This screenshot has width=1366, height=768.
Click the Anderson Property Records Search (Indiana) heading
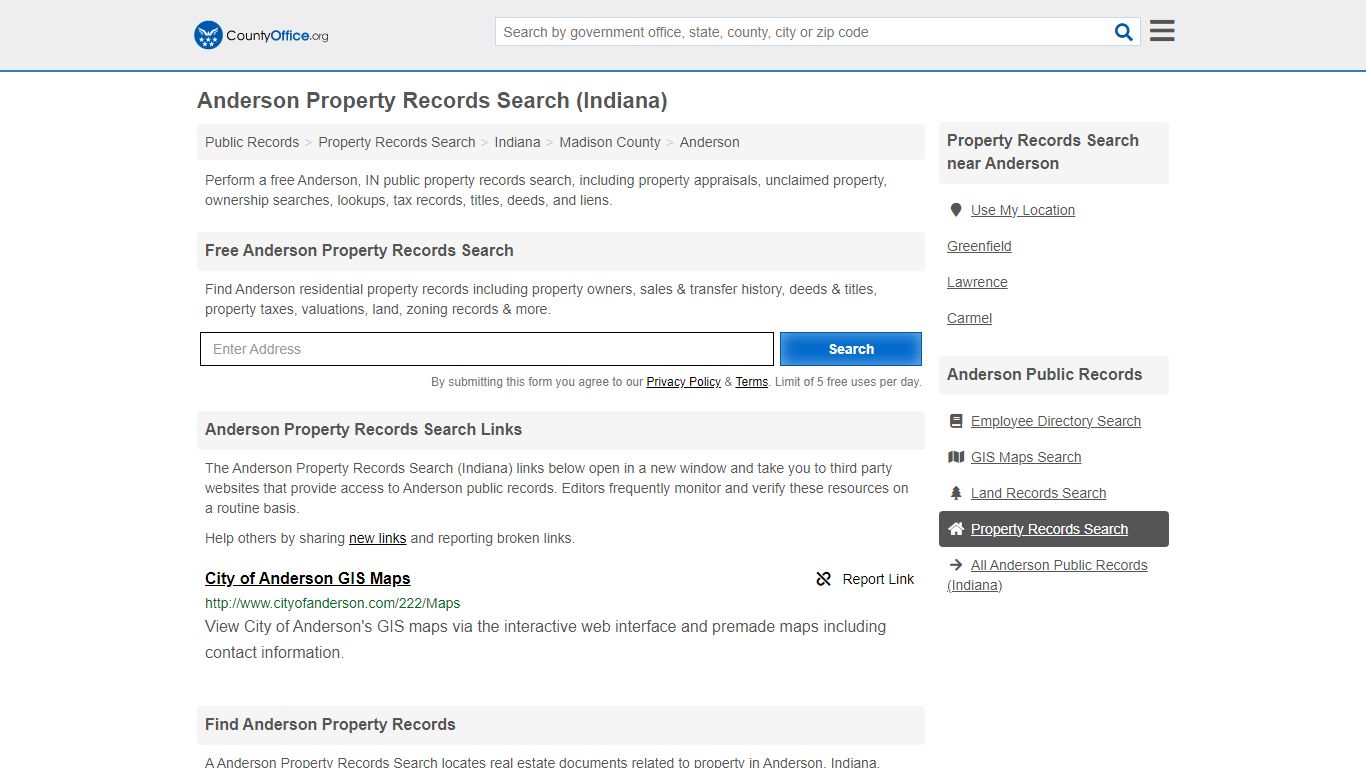point(432,100)
